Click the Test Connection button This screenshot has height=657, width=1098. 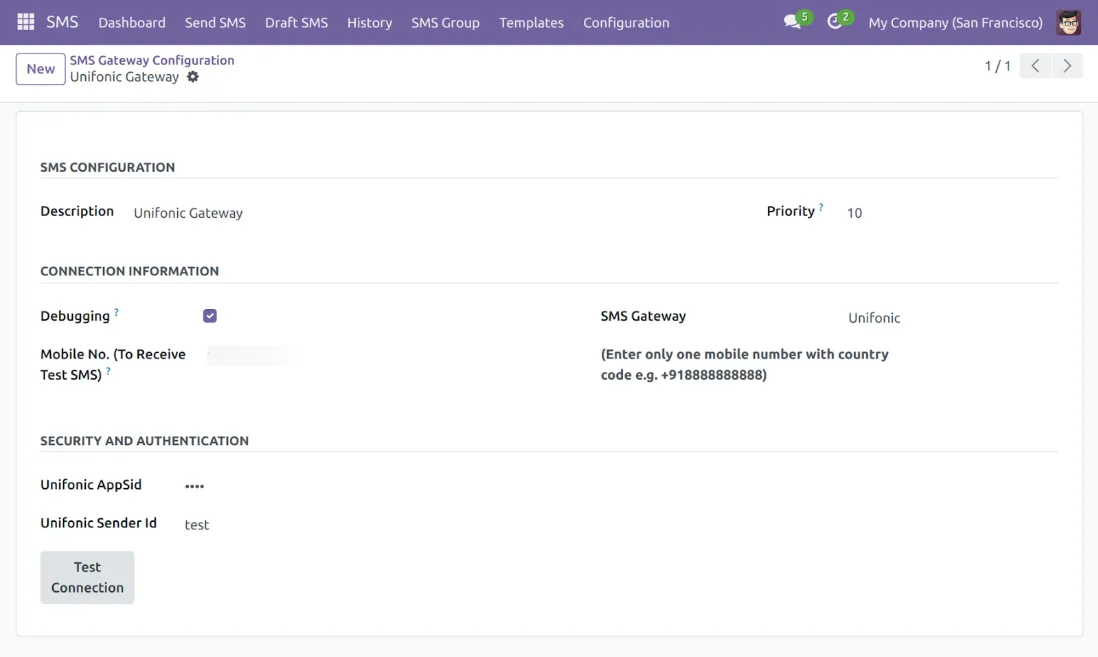click(87, 577)
